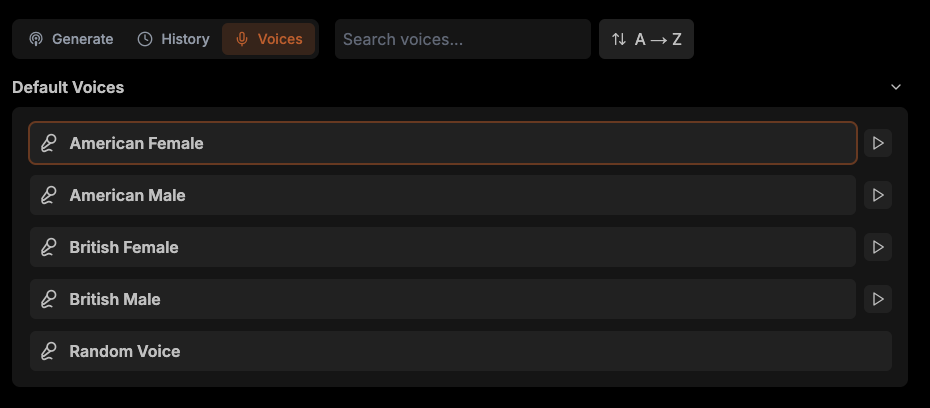Play the American Male voice preview
The height and width of the screenshot is (408, 930).
[878, 195]
